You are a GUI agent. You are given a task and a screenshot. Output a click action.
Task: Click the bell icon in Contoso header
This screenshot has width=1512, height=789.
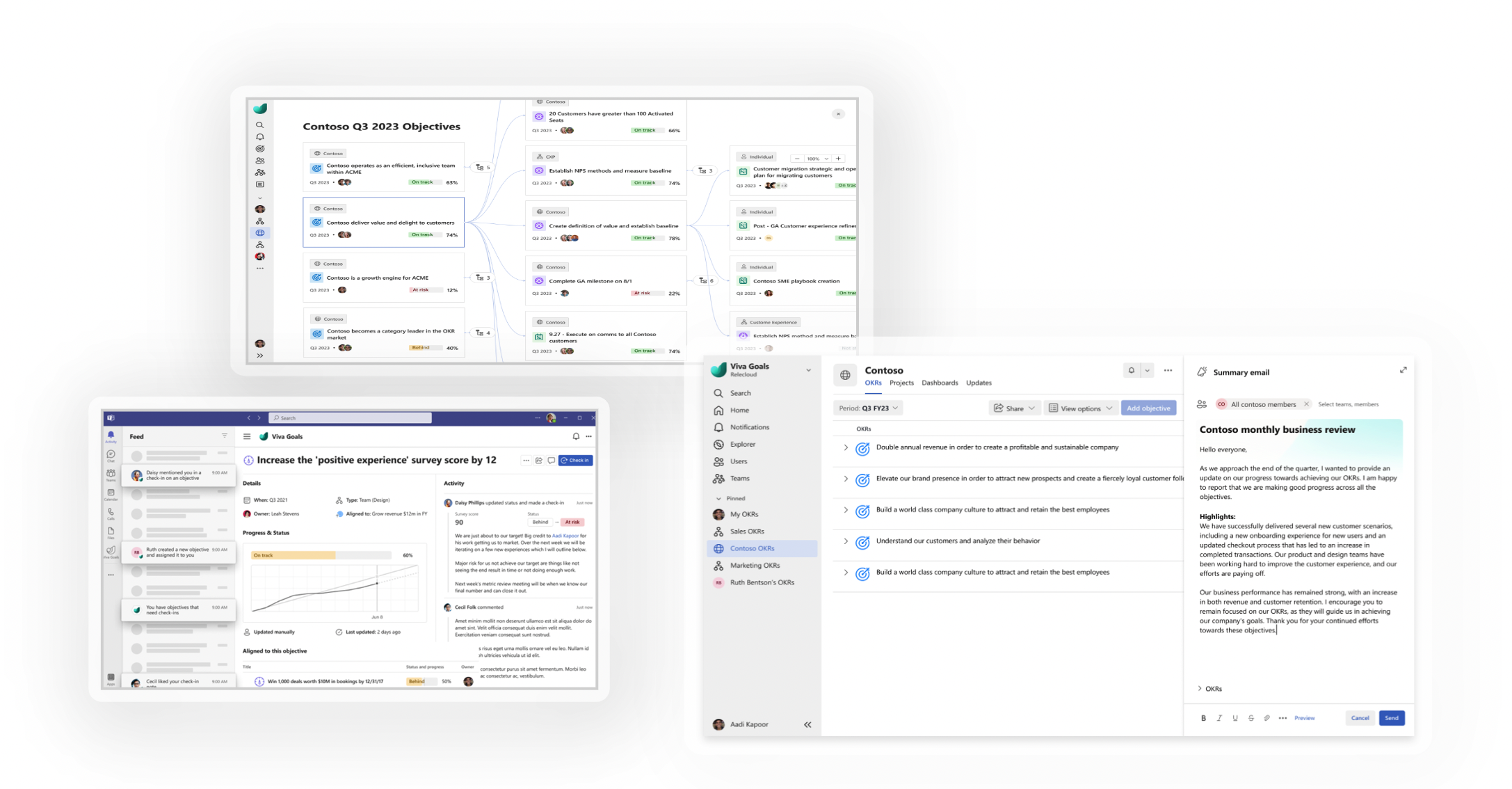point(1132,371)
